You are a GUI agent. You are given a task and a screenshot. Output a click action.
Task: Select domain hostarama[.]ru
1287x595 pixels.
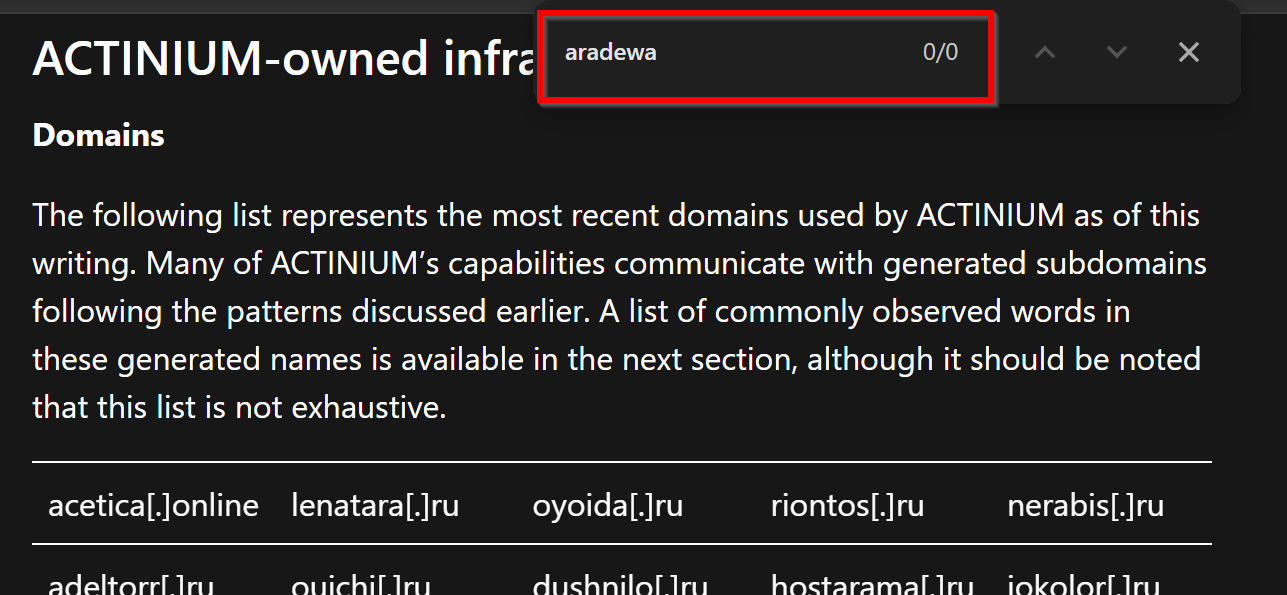point(872,584)
